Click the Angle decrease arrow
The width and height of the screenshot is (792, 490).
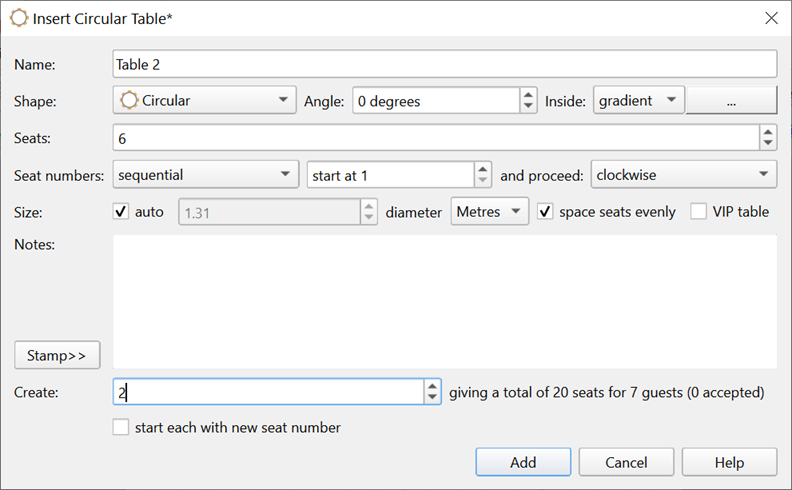[528, 106]
